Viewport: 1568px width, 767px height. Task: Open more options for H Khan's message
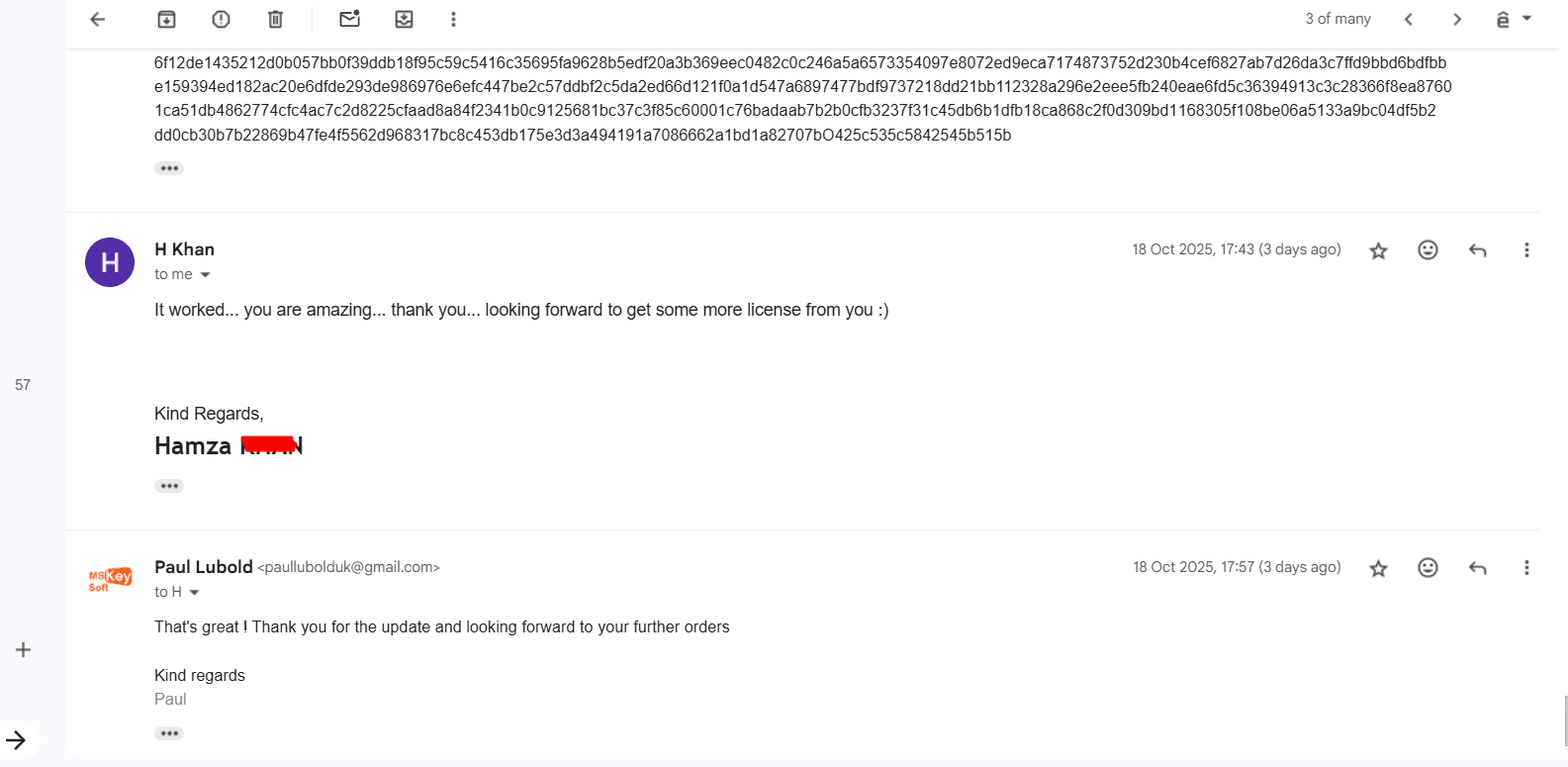[1526, 250]
